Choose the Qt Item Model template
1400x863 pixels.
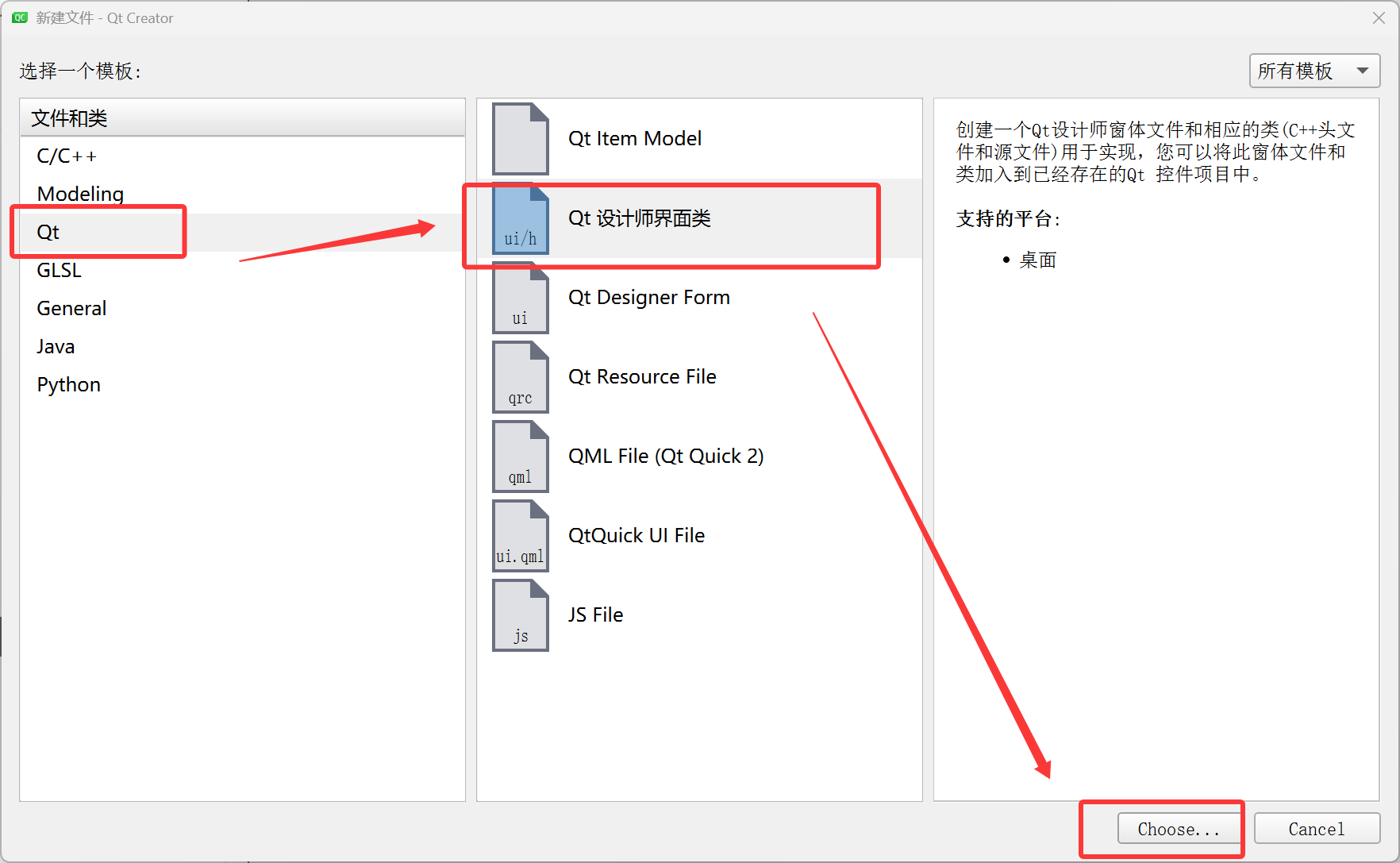[699, 139]
